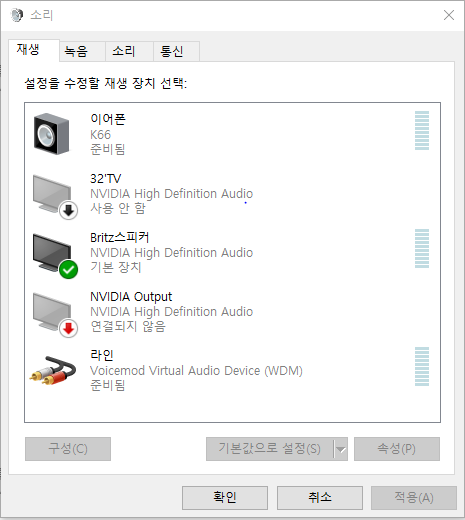The height and width of the screenshot is (520, 465).
Task: Switch to the 통신 tab
Action: click(x=177, y=51)
